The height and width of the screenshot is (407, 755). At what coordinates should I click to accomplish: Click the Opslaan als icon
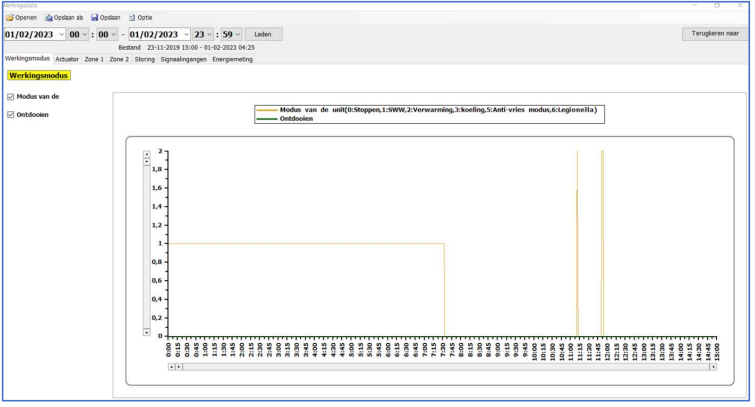tap(49, 18)
